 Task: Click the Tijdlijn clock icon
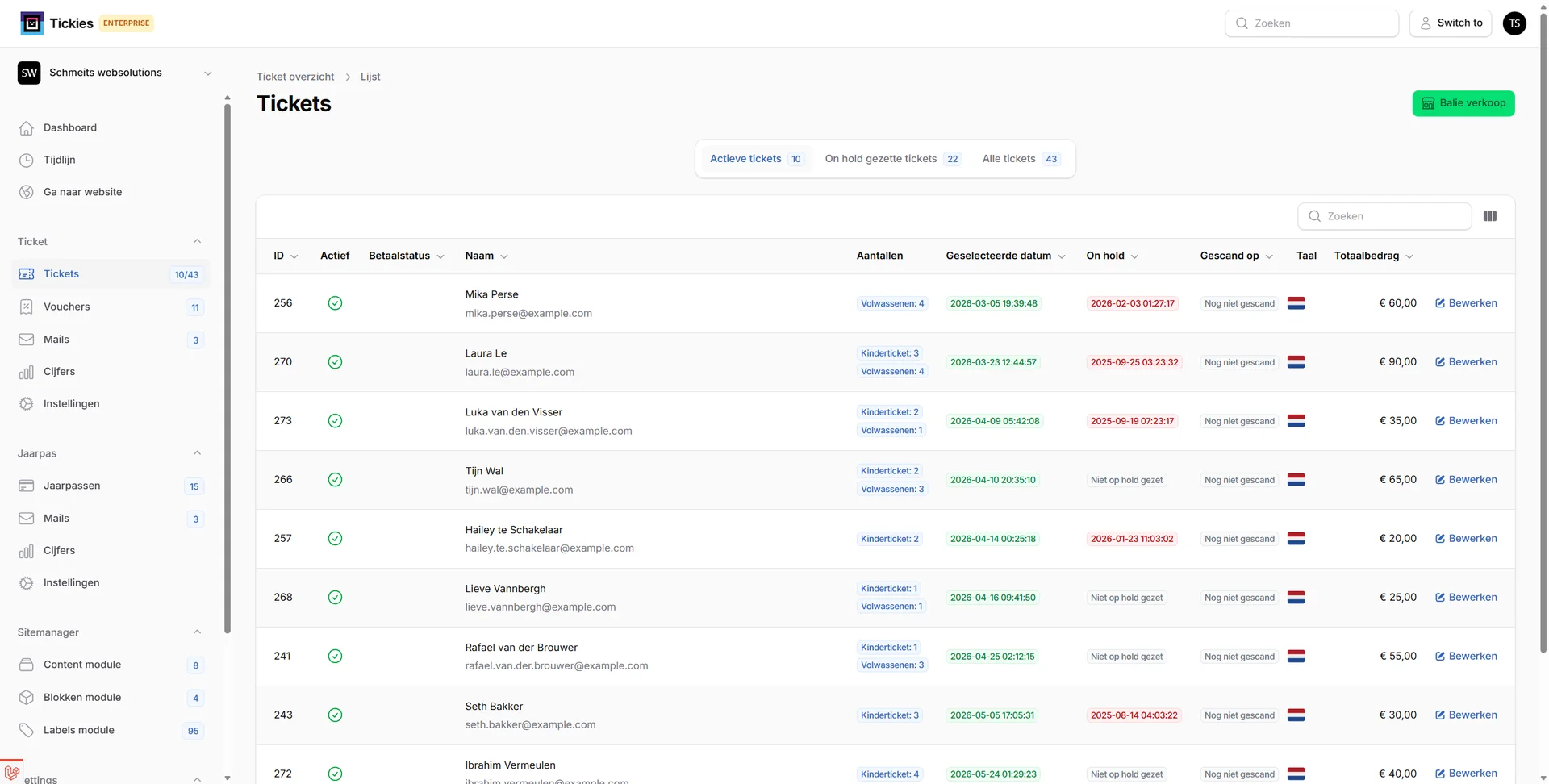click(27, 161)
